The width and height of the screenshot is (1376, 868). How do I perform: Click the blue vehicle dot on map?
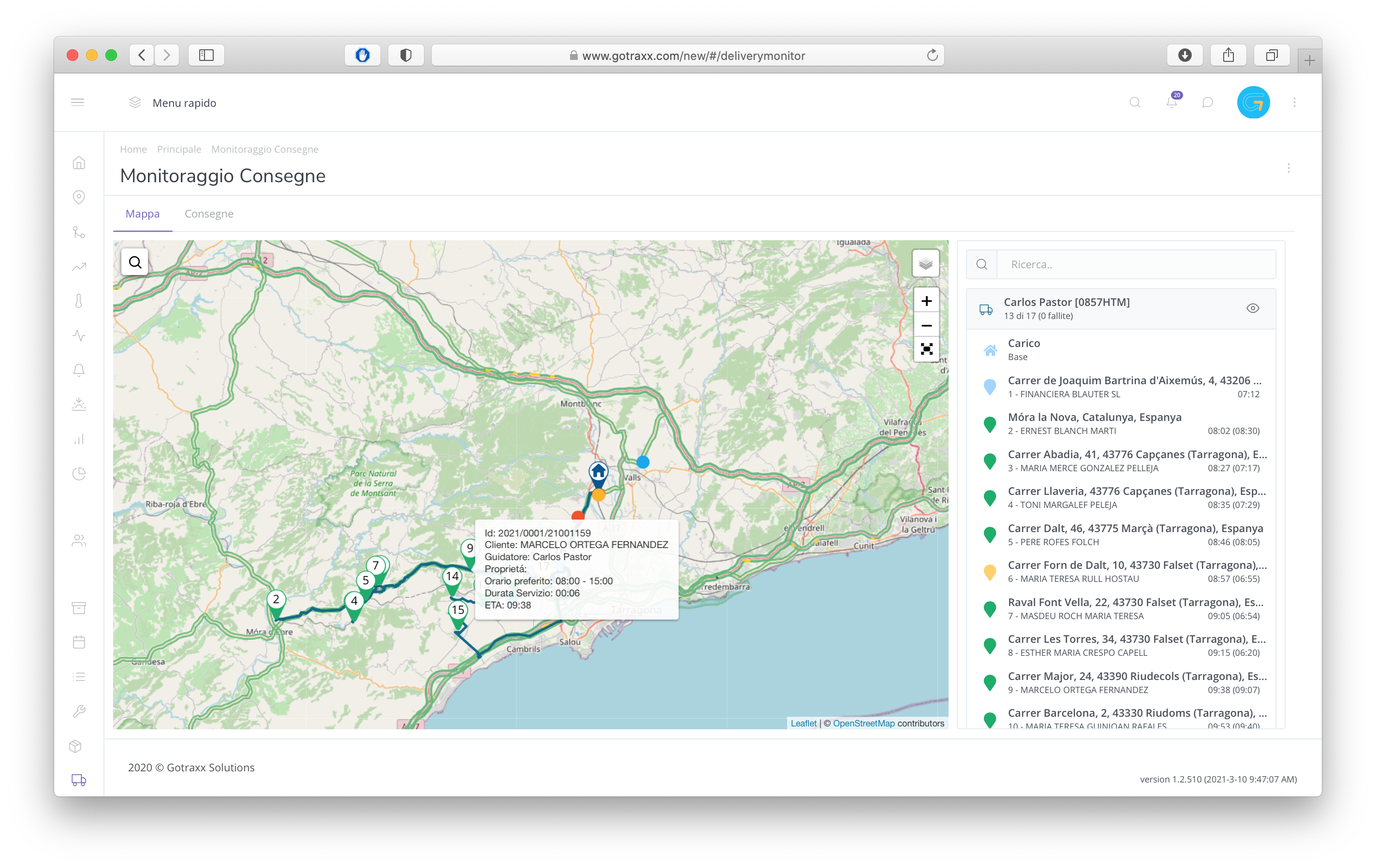pos(643,462)
